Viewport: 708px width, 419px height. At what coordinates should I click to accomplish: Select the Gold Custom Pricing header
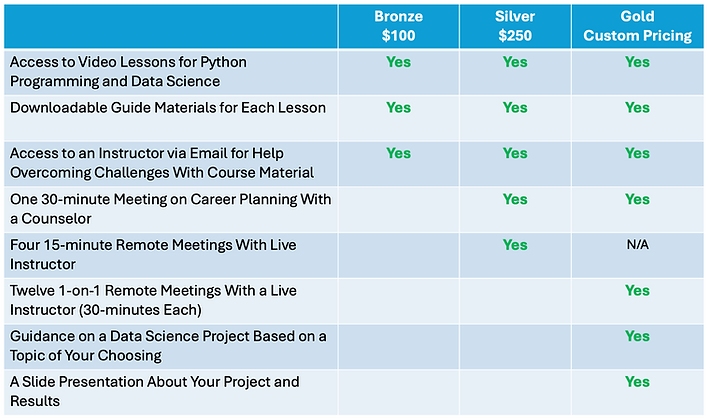point(637,26)
